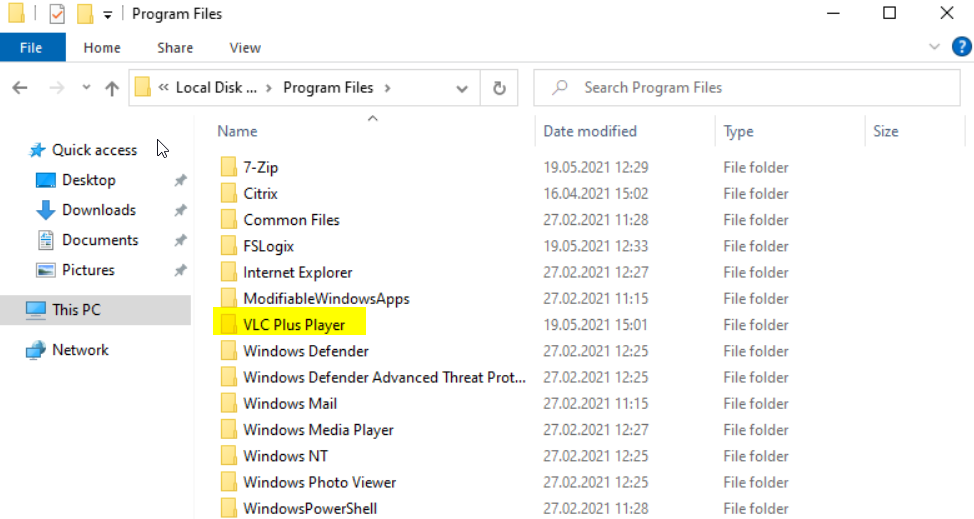Click the ModifiableWindowsApps folder icon
974x519 pixels.
pos(229,298)
